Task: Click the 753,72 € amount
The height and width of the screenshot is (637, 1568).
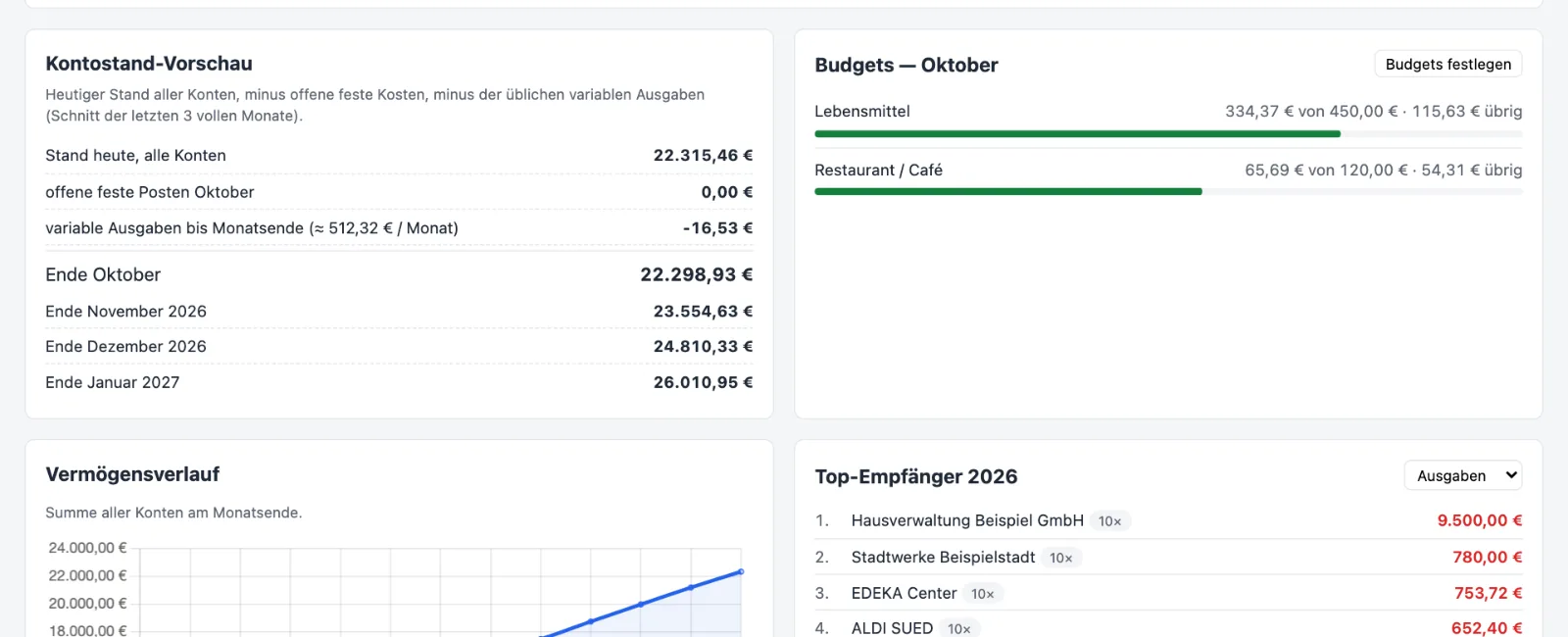Action: pyautogui.click(x=1489, y=593)
